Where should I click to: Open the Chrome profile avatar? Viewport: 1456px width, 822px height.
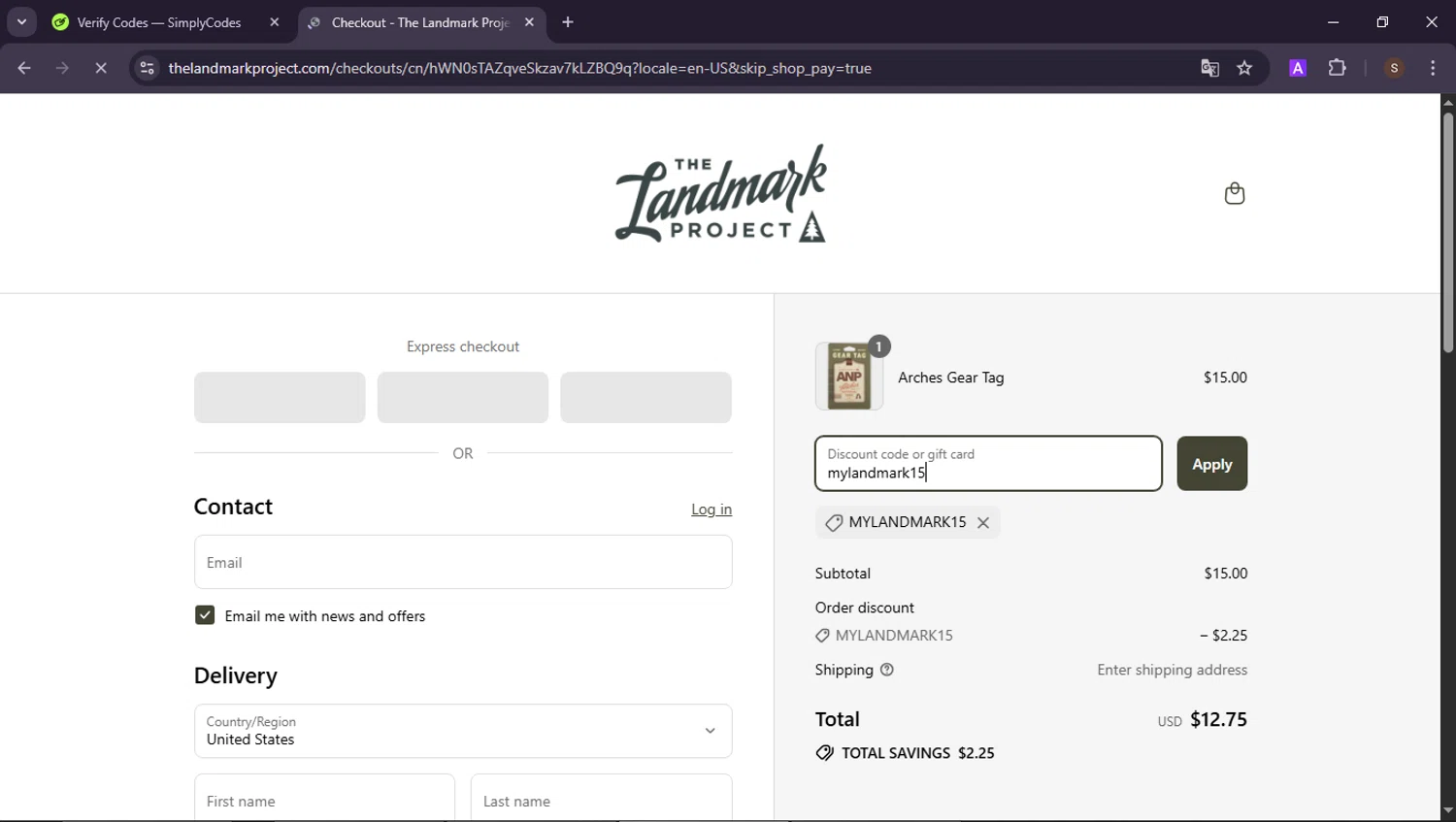click(1394, 68)
